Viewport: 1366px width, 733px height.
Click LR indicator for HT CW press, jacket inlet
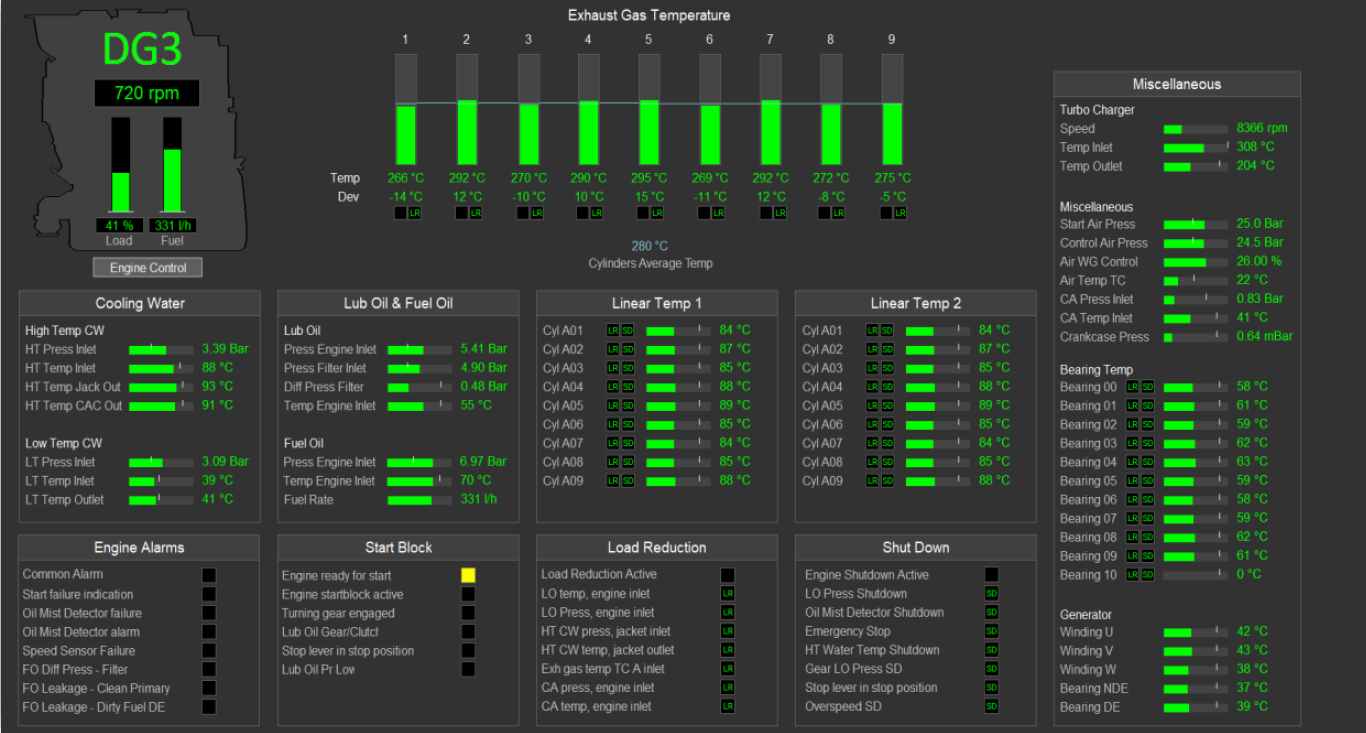[x=728, y=632]
